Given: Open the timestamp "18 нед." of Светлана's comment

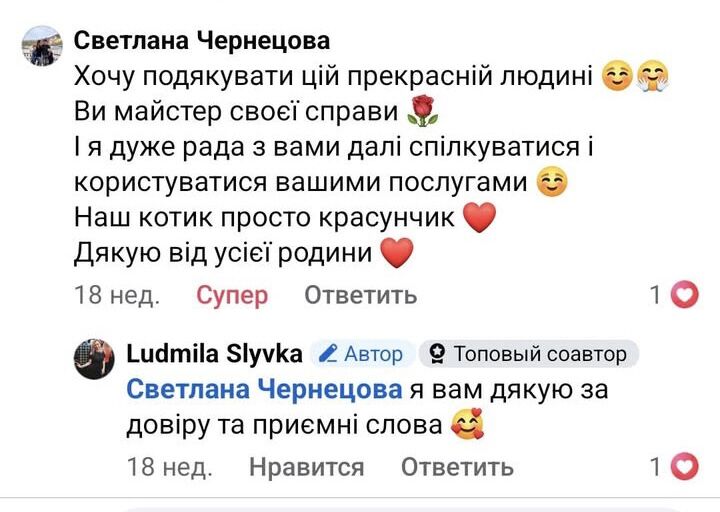Looking at the screenshot, I should pyautogui.click(x=118, y=295).
